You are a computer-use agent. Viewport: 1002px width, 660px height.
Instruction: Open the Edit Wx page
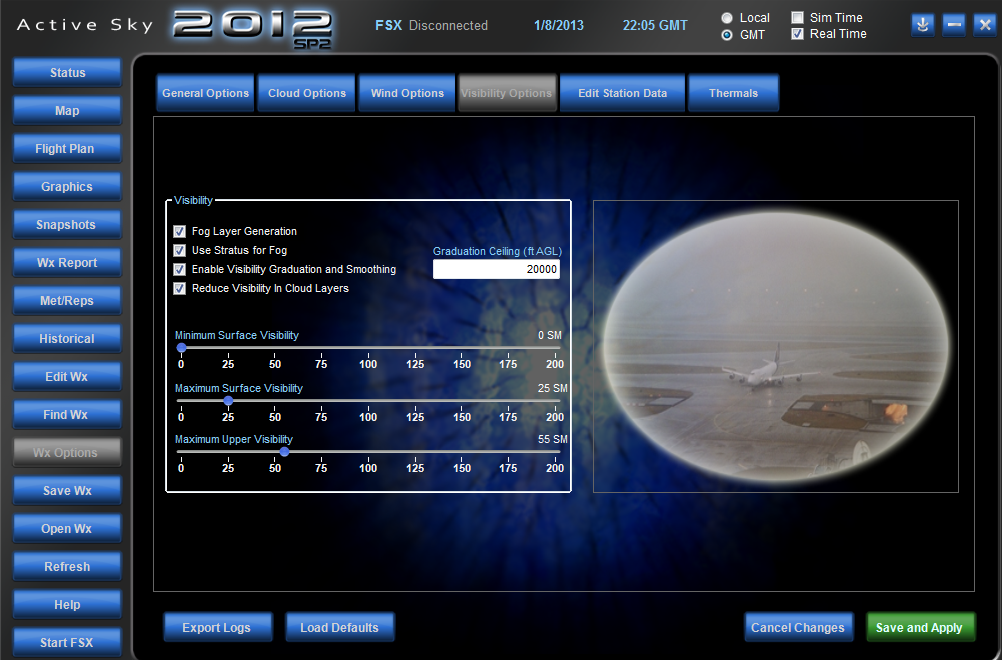pyautogui.click(x=67, y=377)
